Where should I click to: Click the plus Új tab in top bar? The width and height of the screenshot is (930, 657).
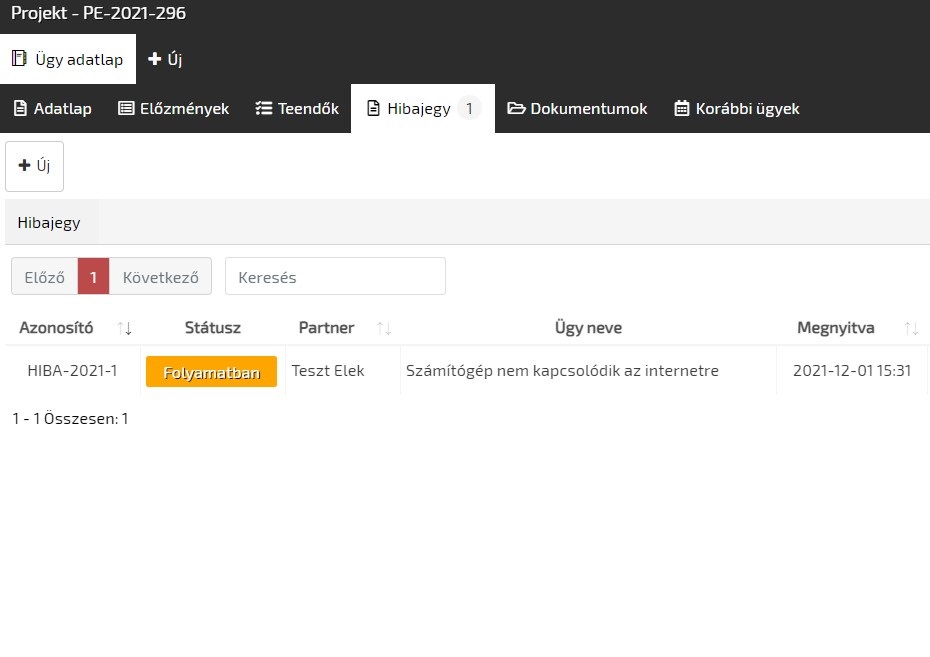(x=165, y=59)
